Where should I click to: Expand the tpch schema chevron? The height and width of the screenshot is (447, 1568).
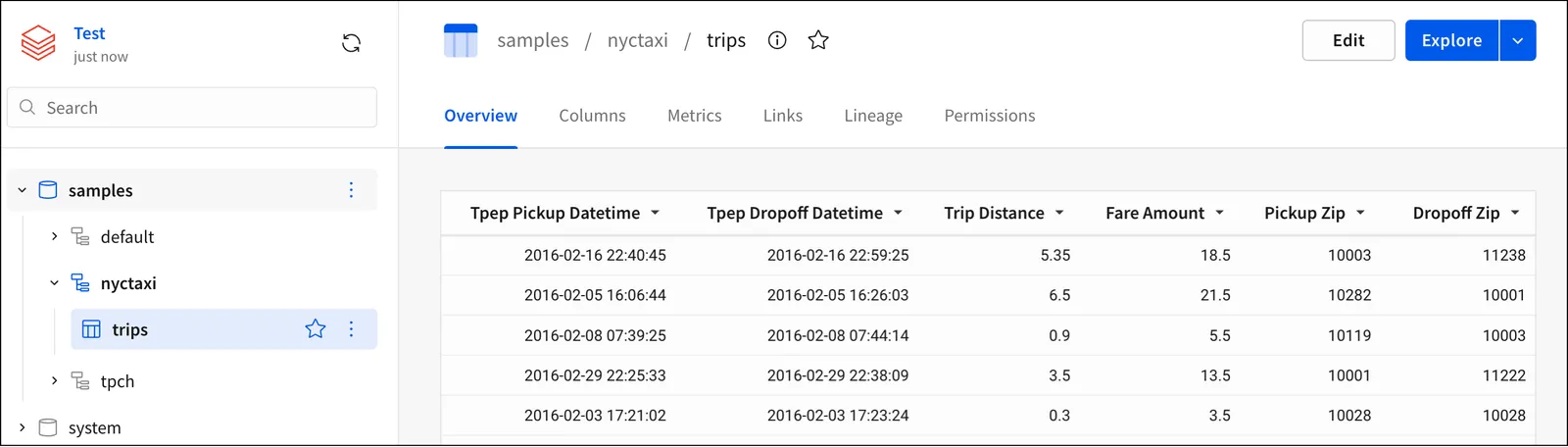[54, 380]
